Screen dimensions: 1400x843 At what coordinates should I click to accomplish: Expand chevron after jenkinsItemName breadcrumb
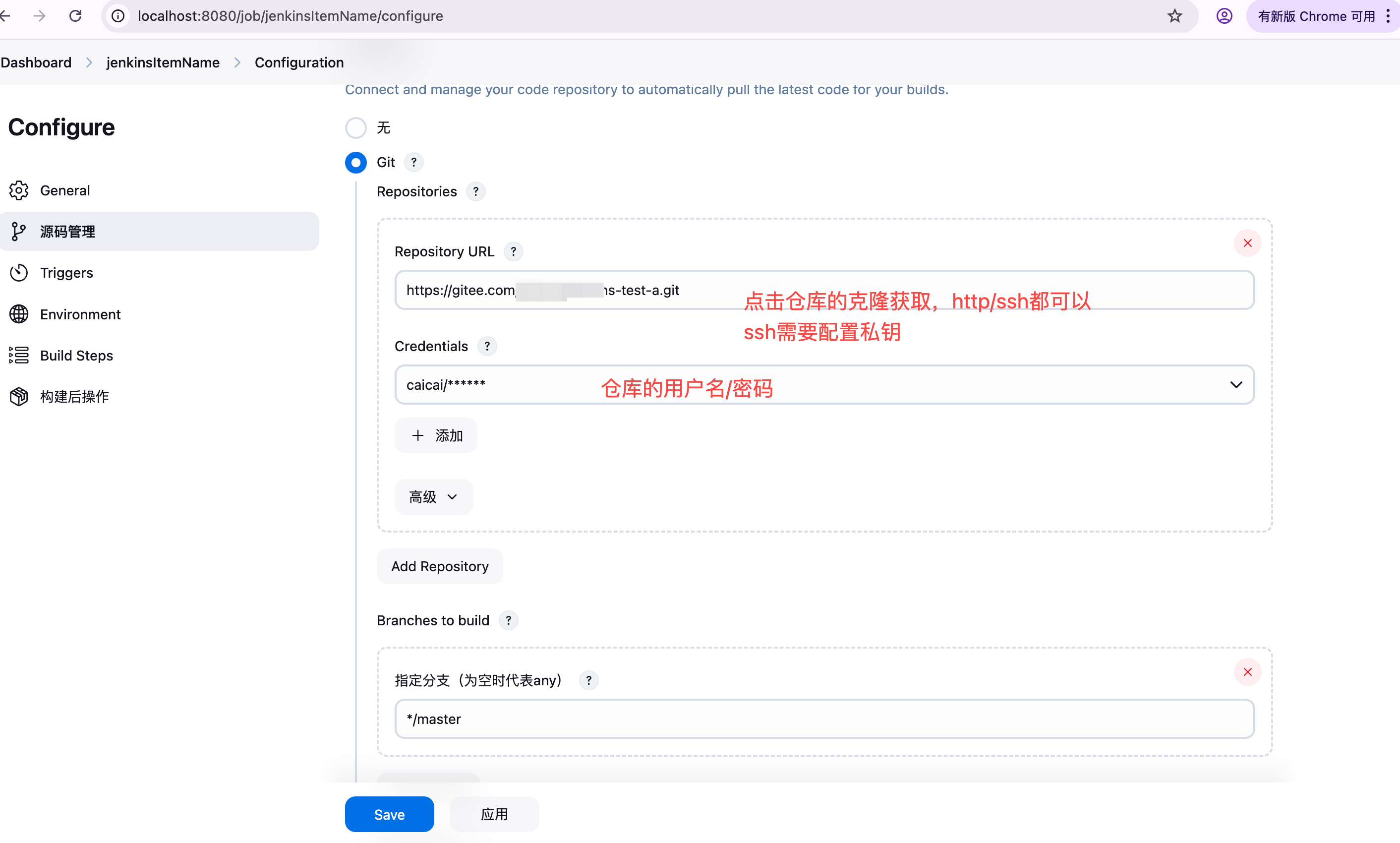(x=237, y=62)
